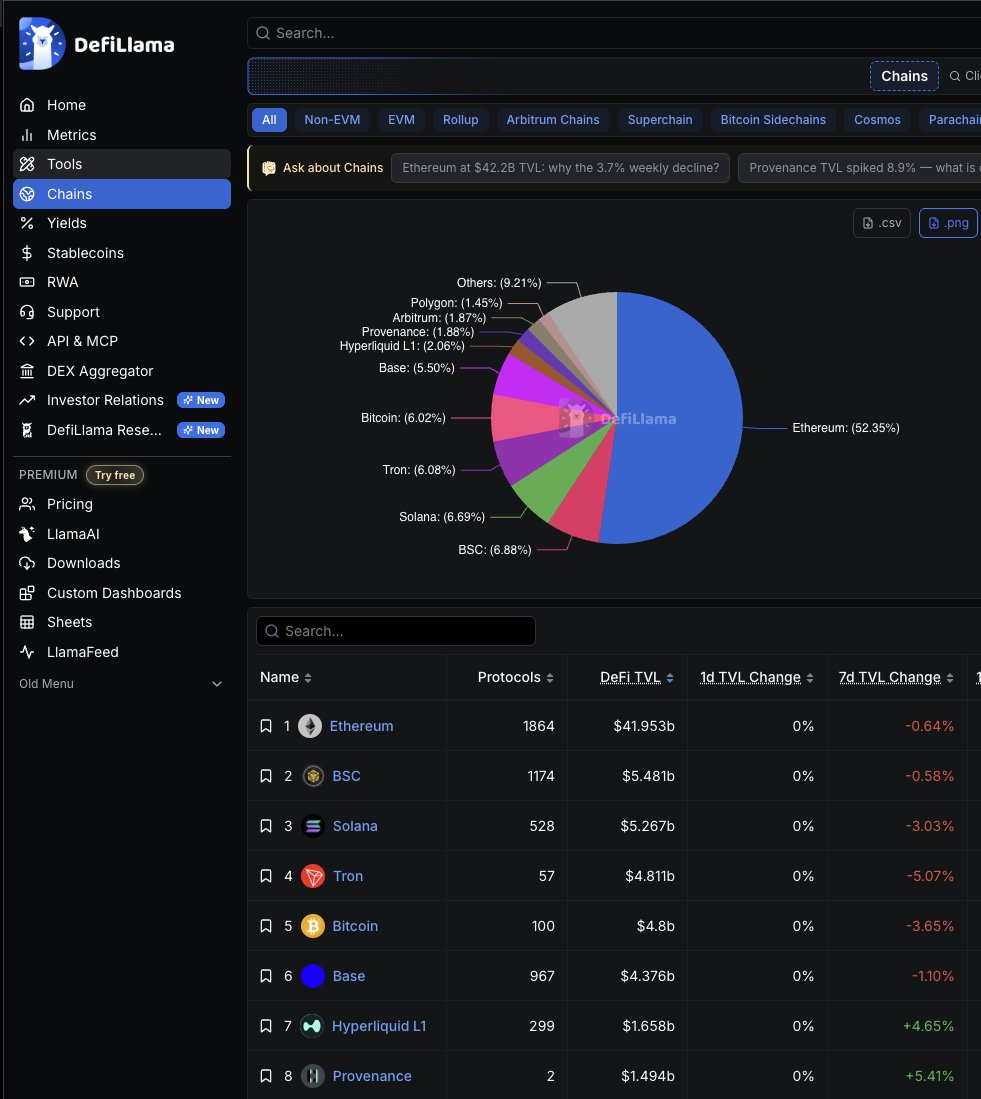Sort by 7d TVL Change column
981x1099 pixels.
[x=896, y=677]
